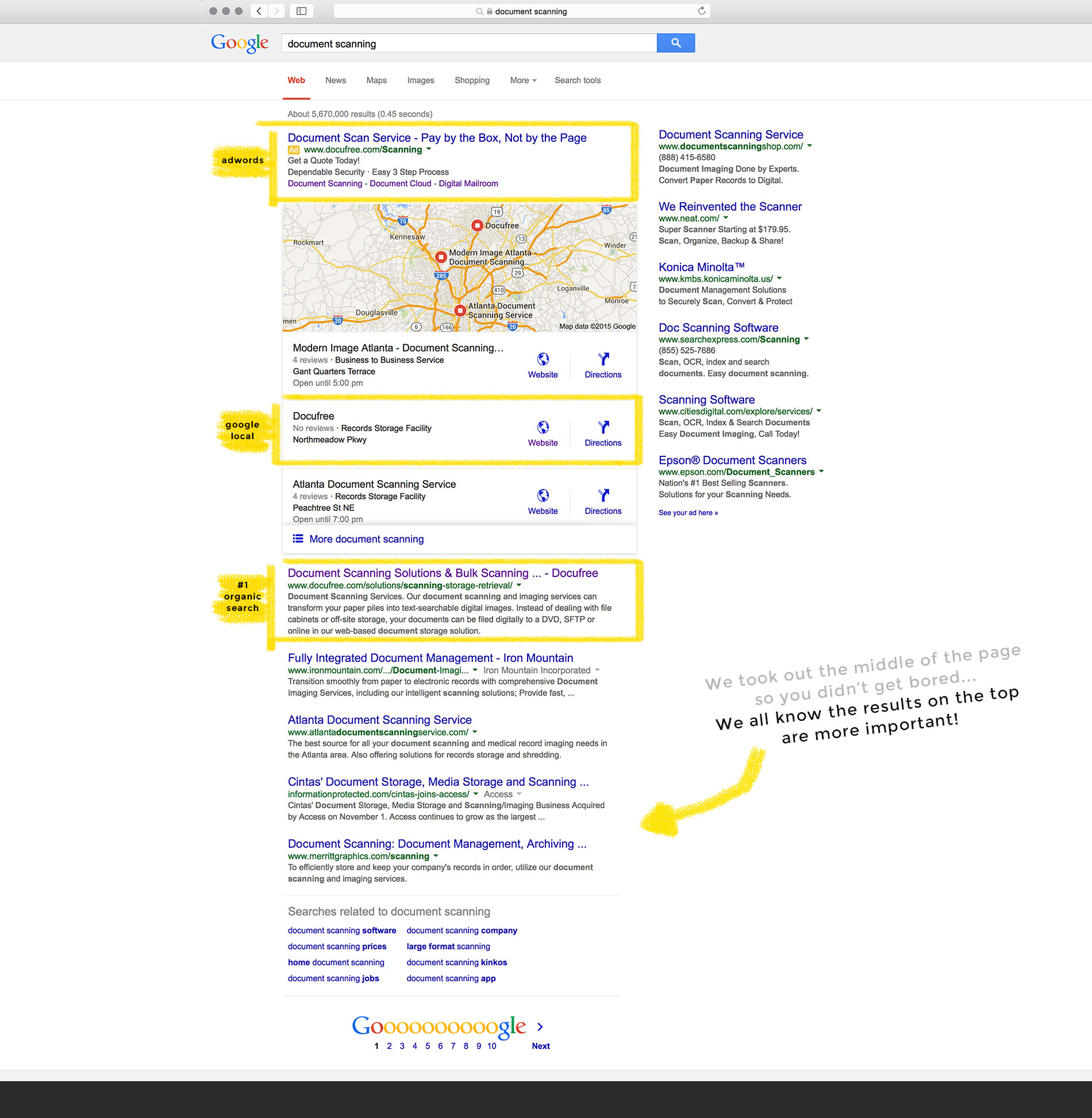Open Document Cloud sitelink in ad
Image resolution: width=1092 pixels, height=1118 pixels.
pos(401,183)
